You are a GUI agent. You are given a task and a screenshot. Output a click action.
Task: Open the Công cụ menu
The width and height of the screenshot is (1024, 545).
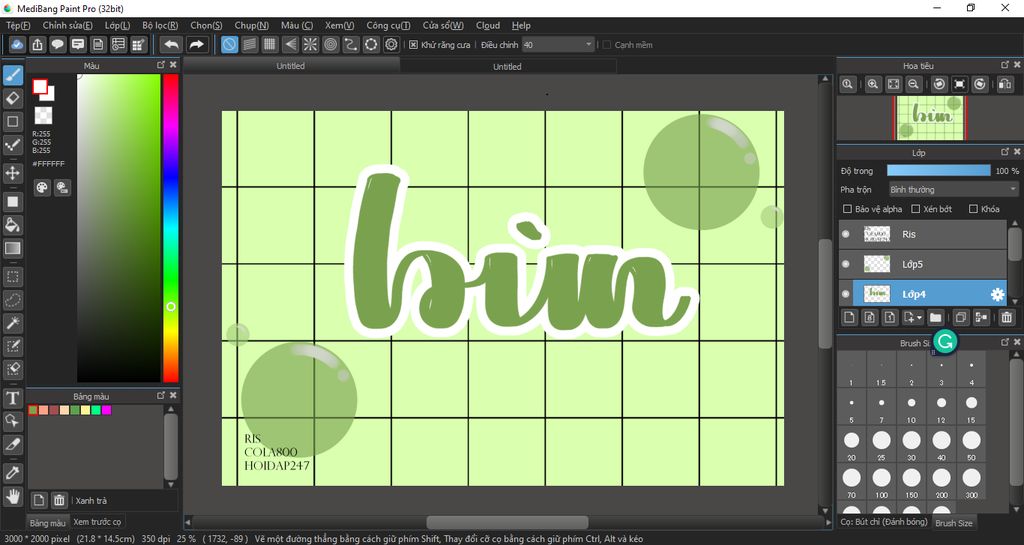point(388,25)
